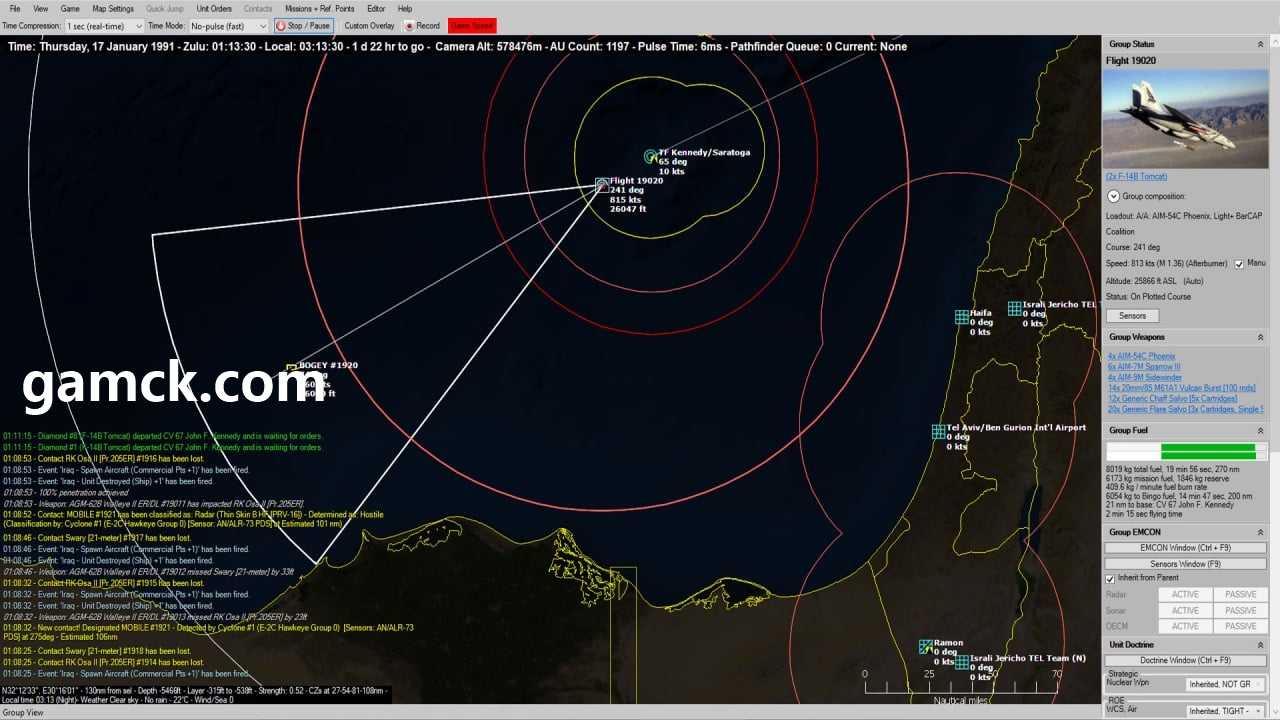This screenshot has width=1280, height=720.
Task: Open Doctrine Window (Ctrl + F9)
Action: pos(1185,660)
